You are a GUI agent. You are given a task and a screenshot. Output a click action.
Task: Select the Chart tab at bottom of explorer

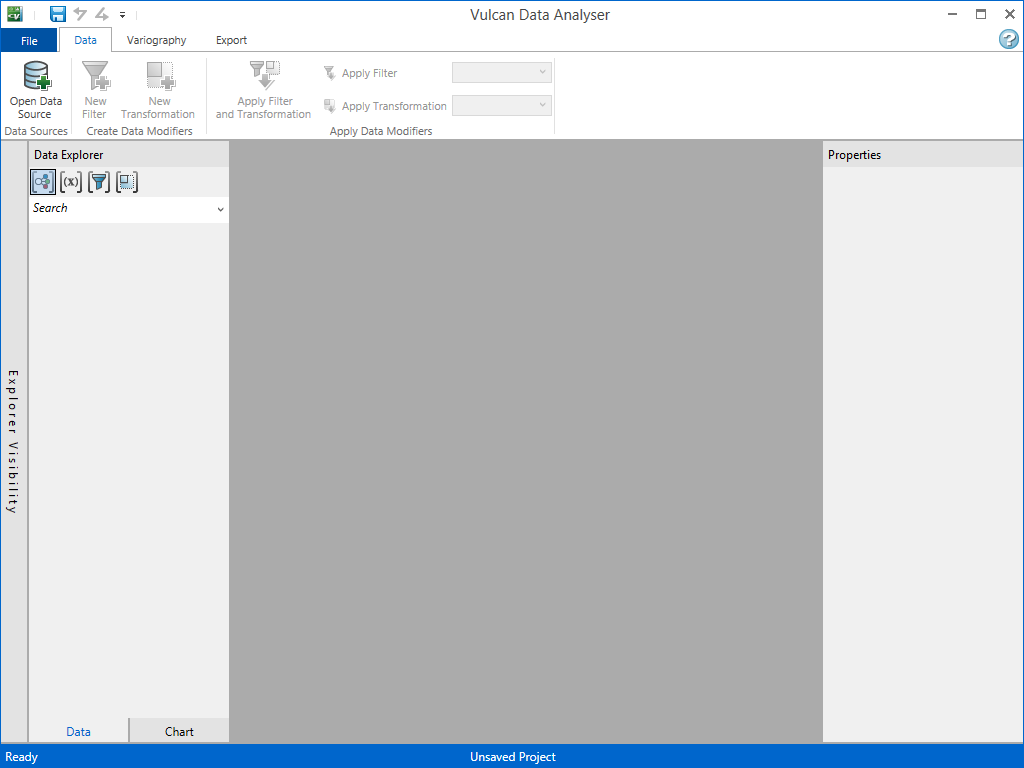click(x=179, y=731)
